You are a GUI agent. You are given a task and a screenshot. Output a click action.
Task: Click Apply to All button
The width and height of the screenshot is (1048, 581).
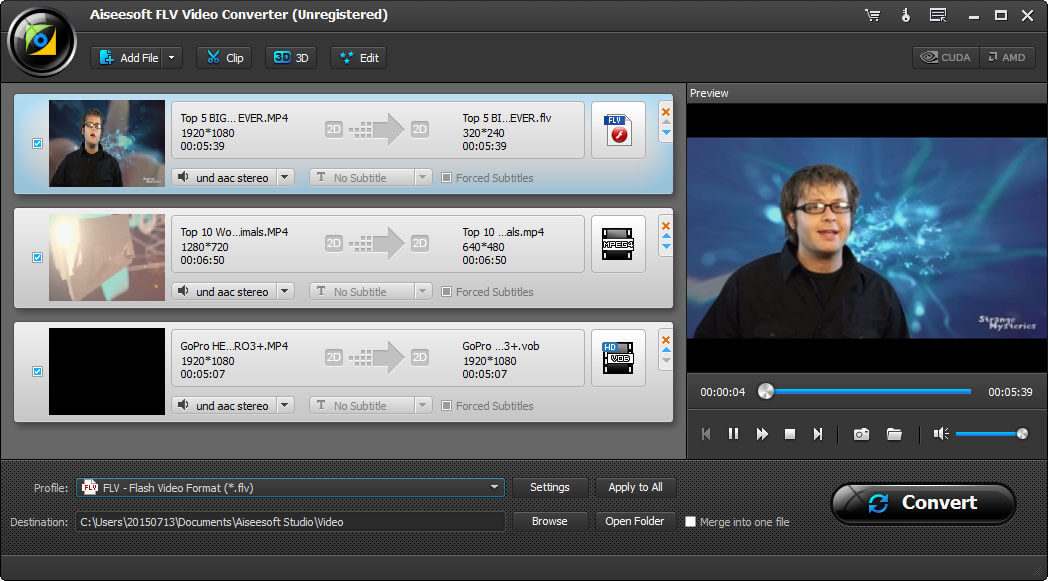click(635, 487)
